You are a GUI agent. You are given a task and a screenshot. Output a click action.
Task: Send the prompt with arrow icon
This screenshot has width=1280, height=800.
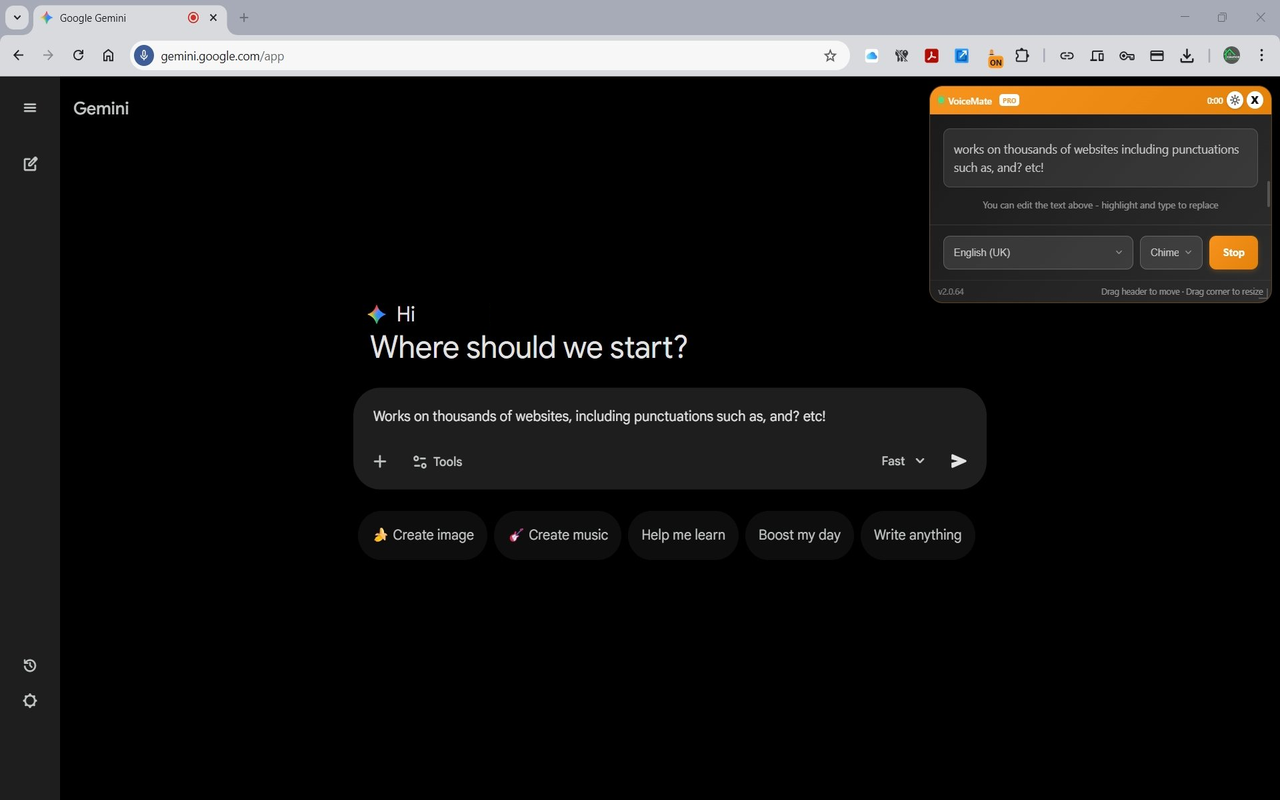click(958, 461)
